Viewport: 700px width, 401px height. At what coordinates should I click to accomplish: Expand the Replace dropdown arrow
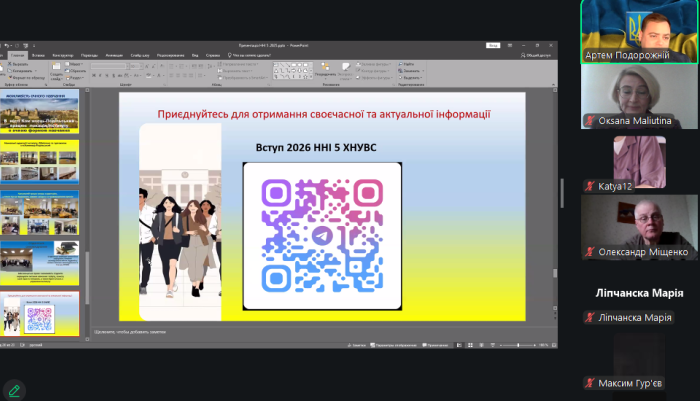click(x=423, y=70)
